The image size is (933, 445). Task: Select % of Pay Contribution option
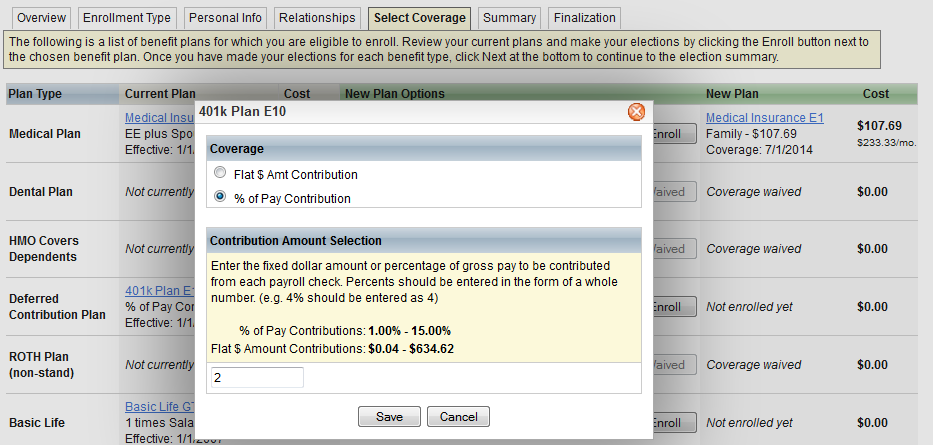pyautogui.click(x=220, y=198)
